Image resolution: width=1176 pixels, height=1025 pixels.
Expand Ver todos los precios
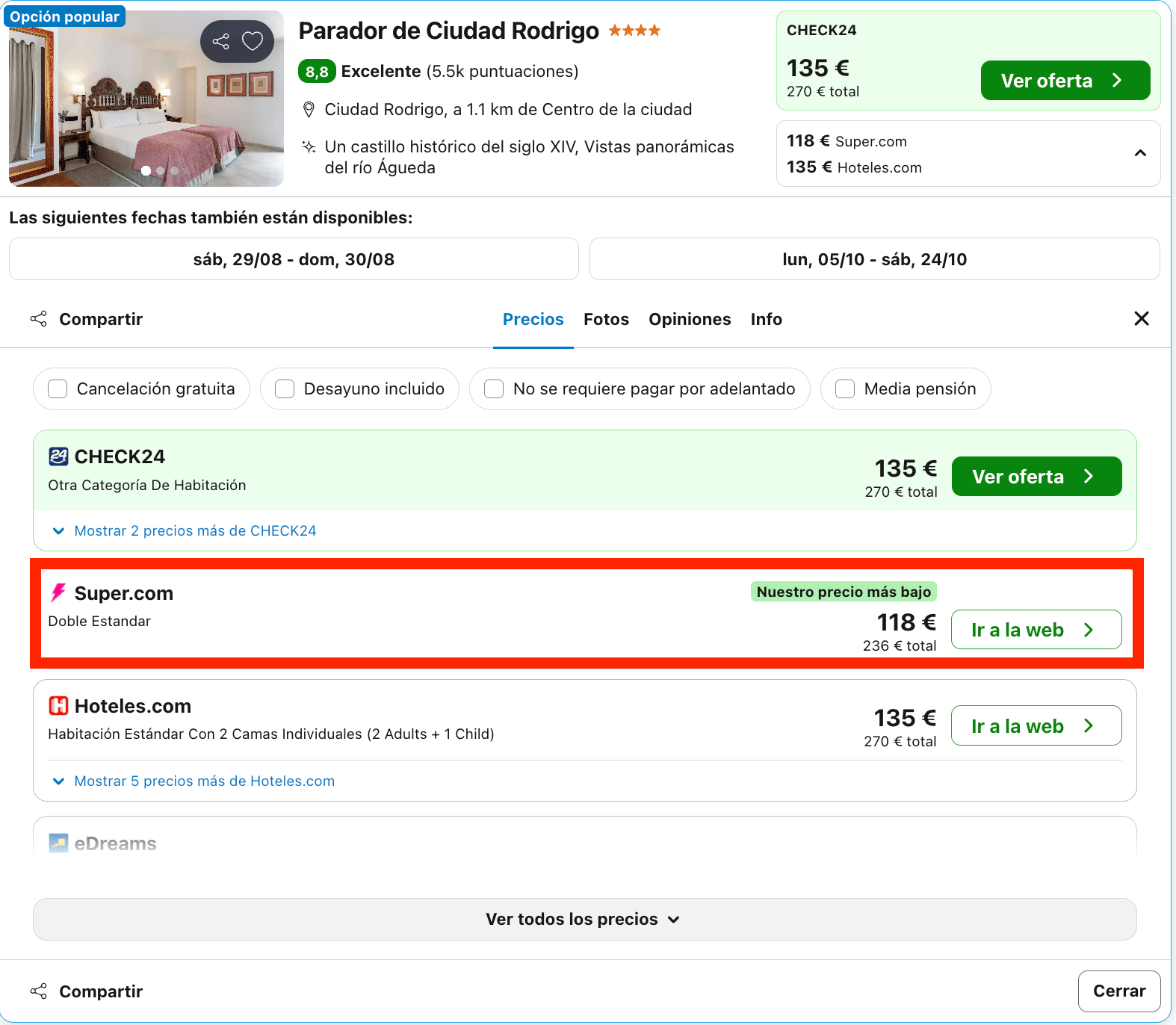point(585,920)
